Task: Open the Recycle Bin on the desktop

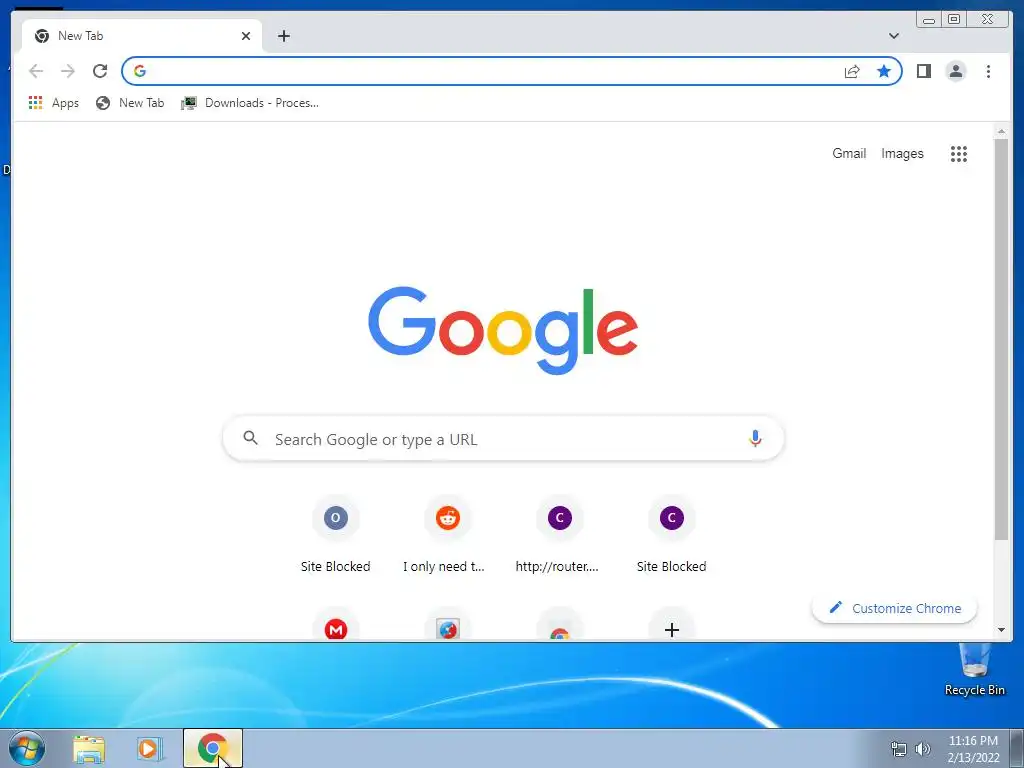Action: pyautogui.click(x=974, y=669)
